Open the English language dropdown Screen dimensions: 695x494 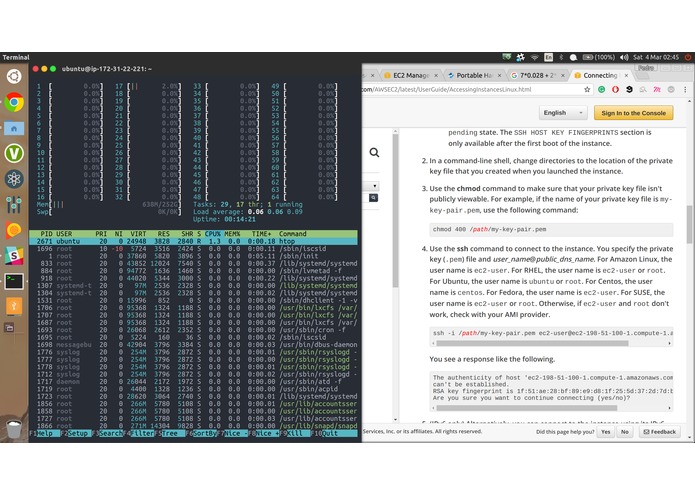(x=563, y=113)
